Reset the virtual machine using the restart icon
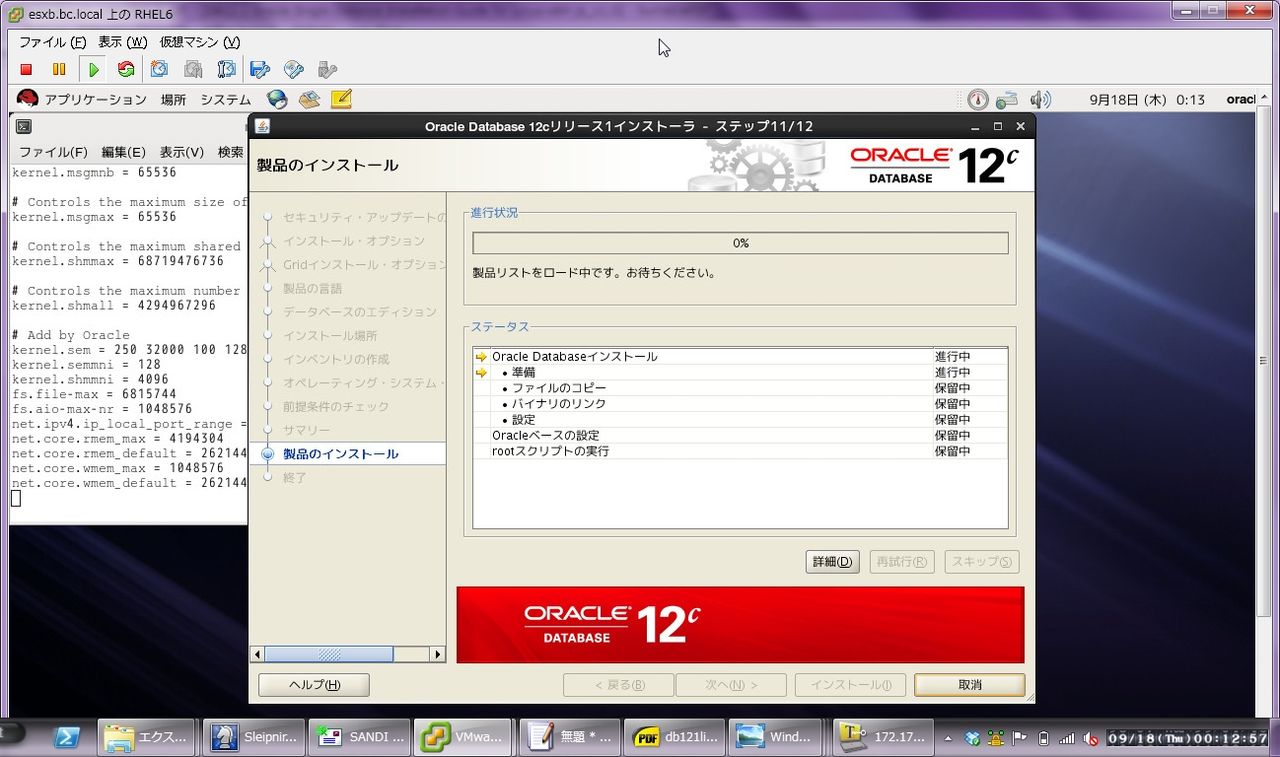 pos(126,70)
